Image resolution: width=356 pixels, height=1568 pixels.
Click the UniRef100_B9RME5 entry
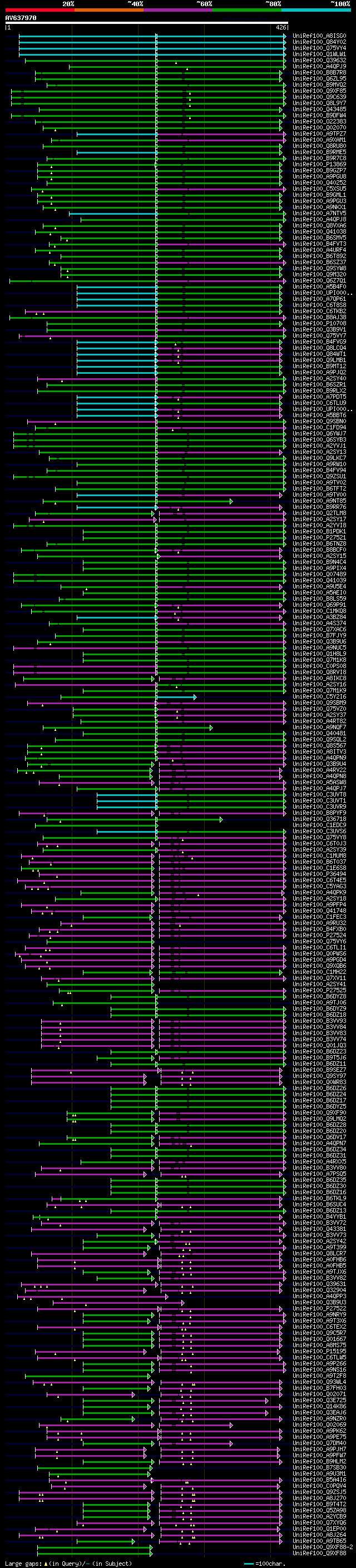click(319, 152)
